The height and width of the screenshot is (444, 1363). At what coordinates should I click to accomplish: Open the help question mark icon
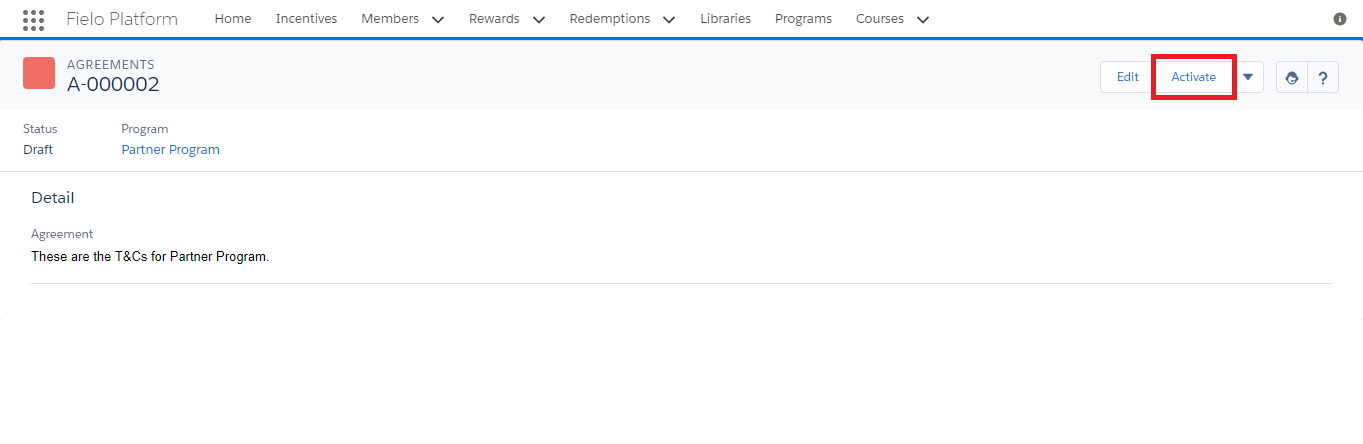click(x=1323, y=78)
